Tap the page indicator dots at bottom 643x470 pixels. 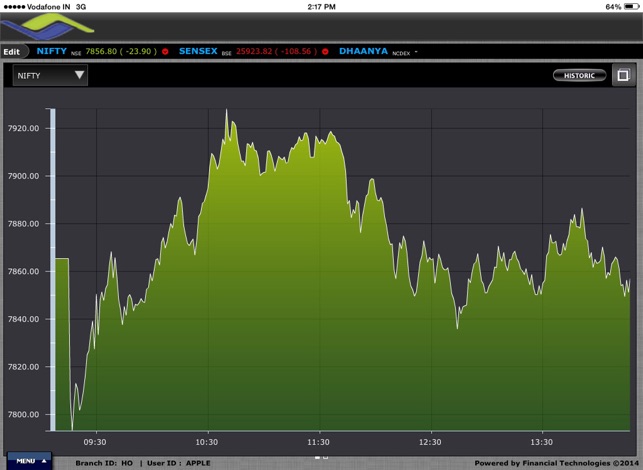(322, 457)
